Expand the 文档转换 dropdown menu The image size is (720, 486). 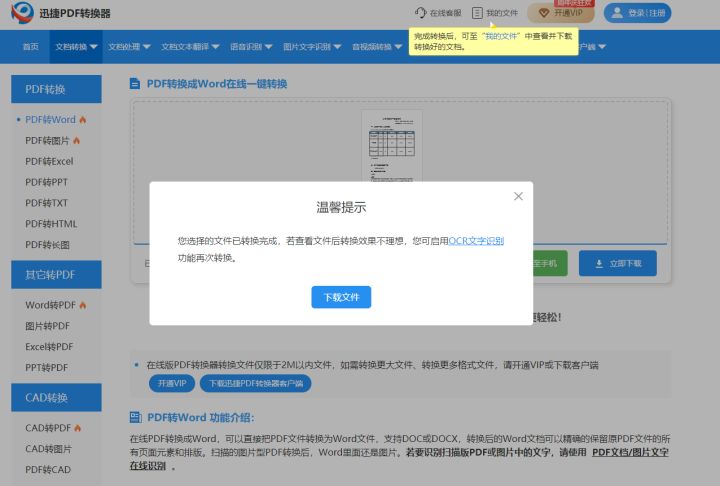coord(76,47)
